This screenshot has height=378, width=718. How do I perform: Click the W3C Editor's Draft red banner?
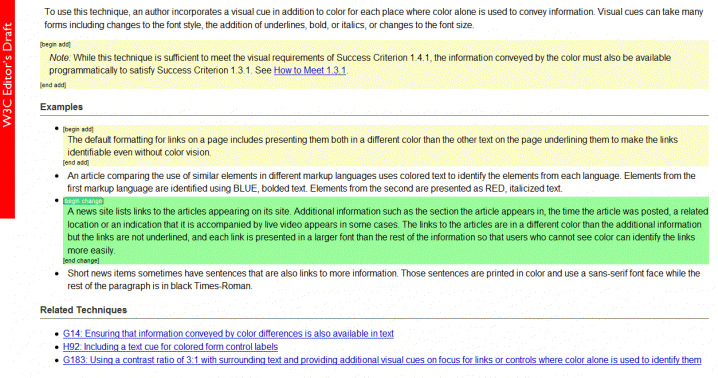point(7,109)
